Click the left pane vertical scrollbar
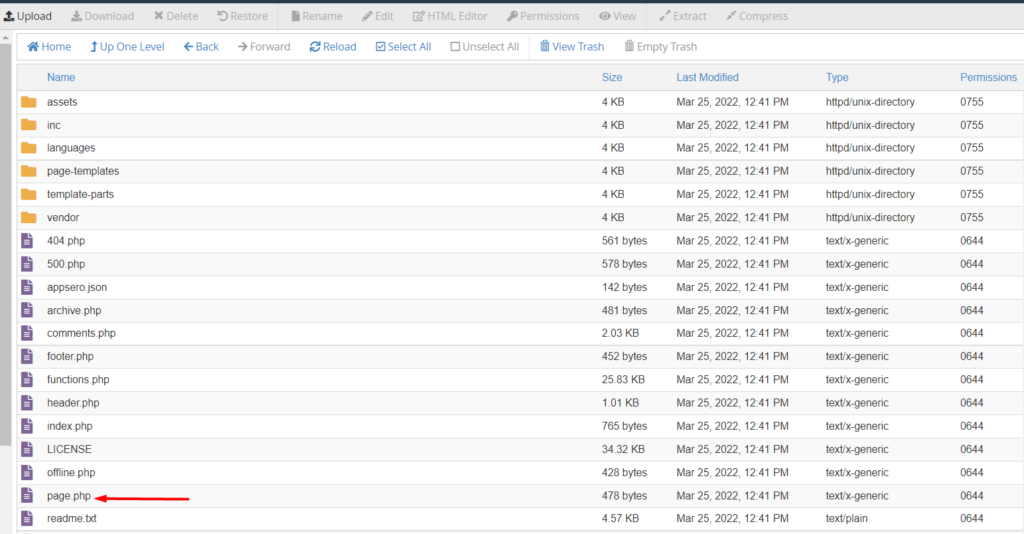 6,245
